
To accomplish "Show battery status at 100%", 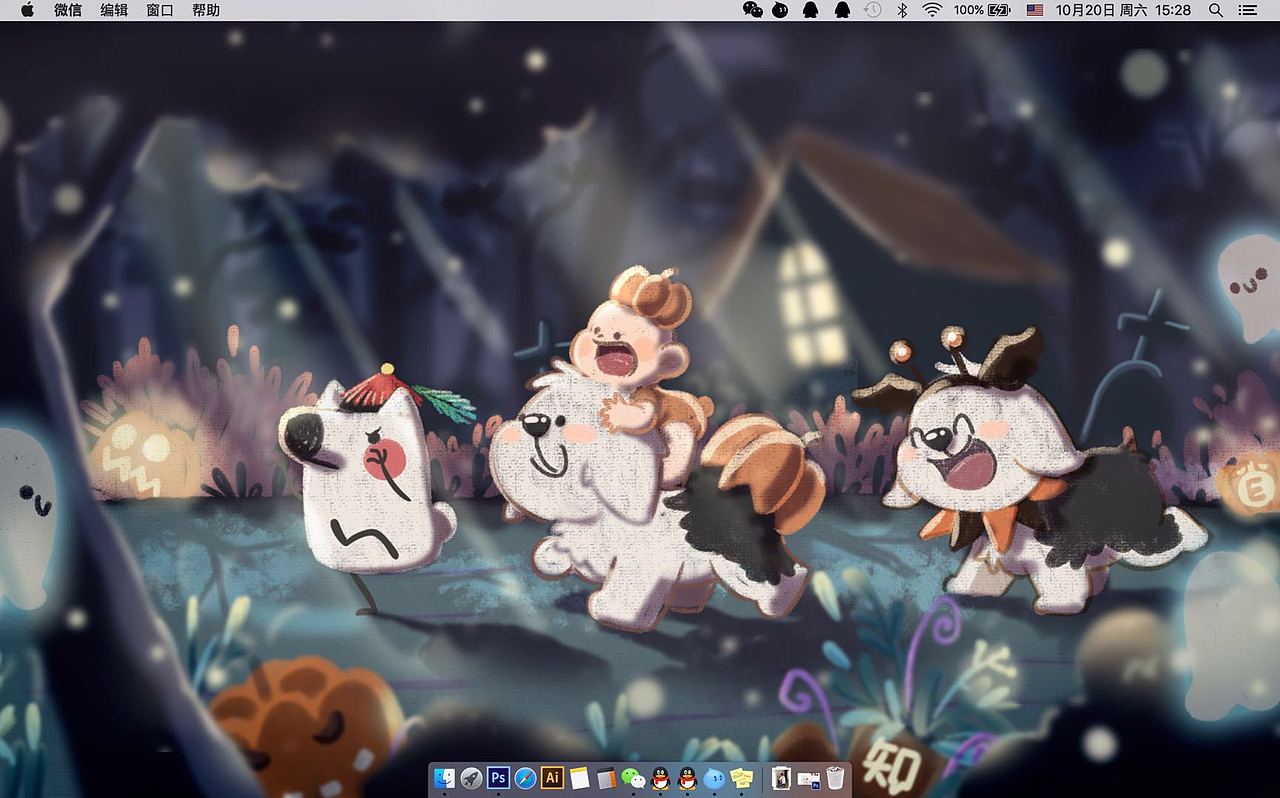I will 982,10.
